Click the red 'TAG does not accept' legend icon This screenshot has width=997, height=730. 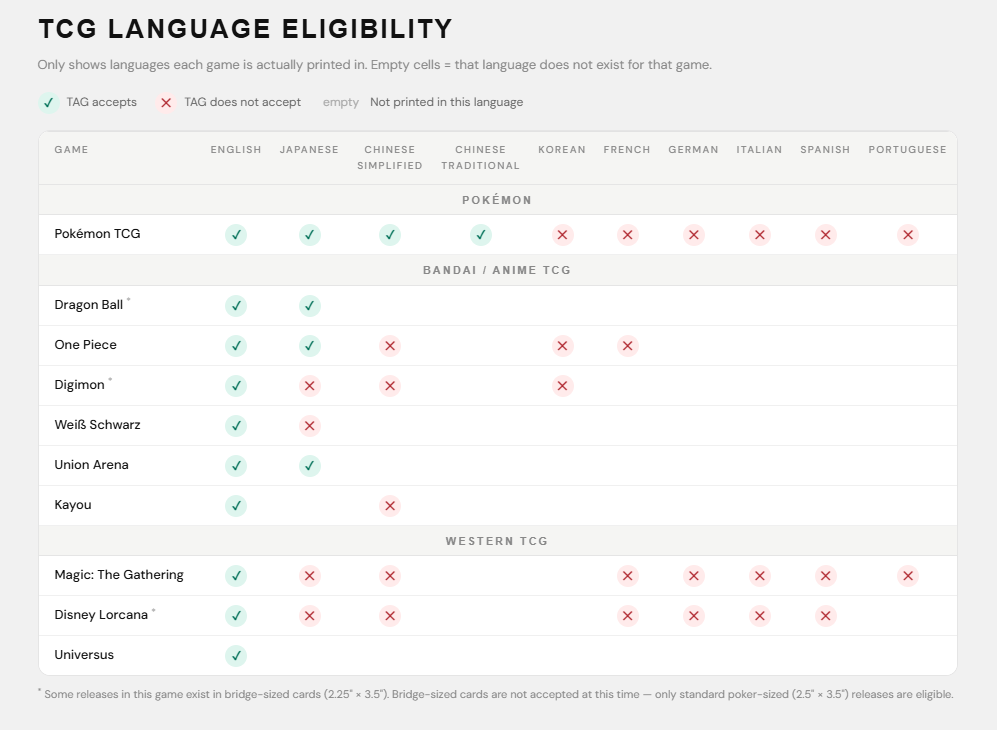[x=166, y=103]
